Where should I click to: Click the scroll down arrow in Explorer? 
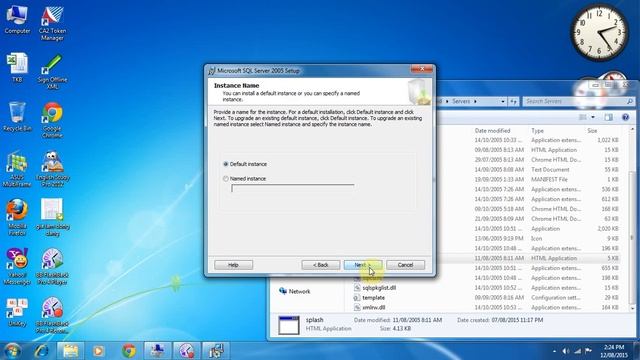coord(632,309)
